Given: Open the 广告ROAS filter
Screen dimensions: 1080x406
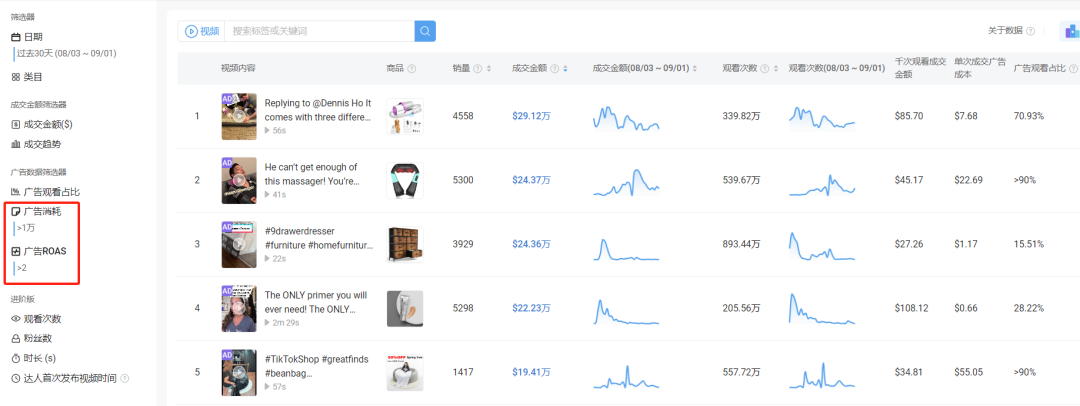Looking at the screenshot, I should (x=39, y=252).
